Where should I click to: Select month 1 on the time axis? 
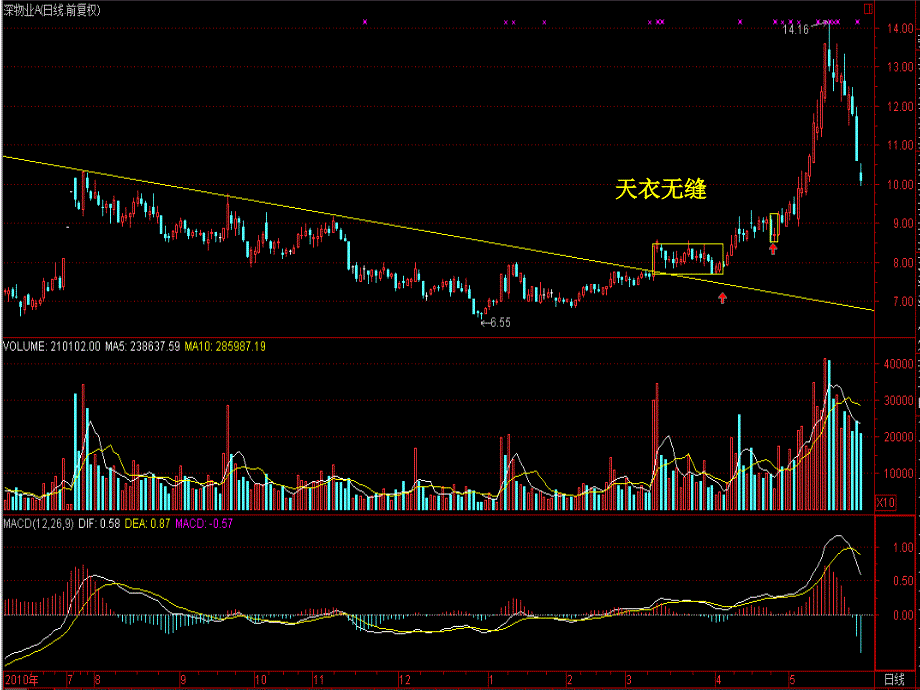(x=491, y=681)
